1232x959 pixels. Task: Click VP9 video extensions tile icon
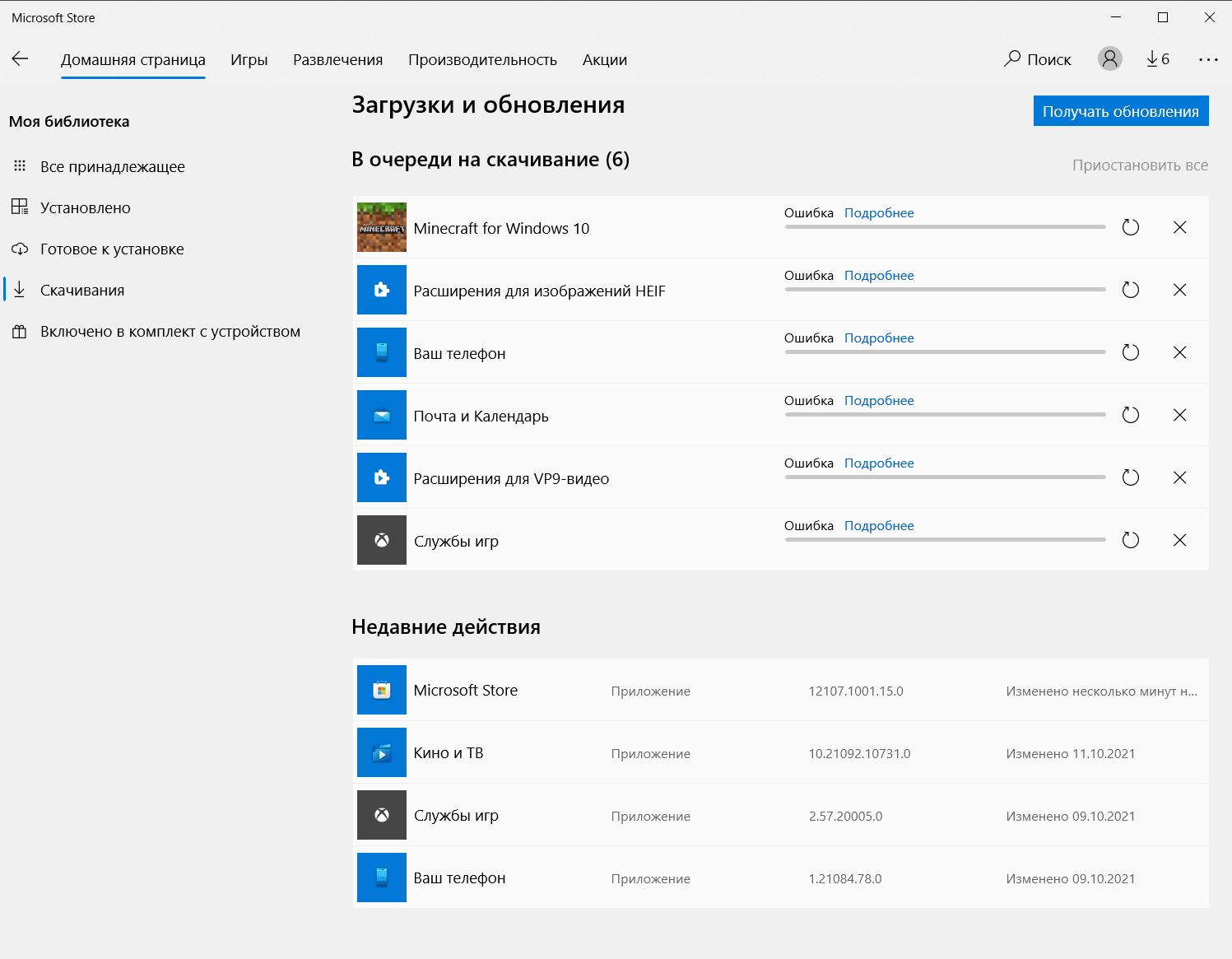point(382,477)
